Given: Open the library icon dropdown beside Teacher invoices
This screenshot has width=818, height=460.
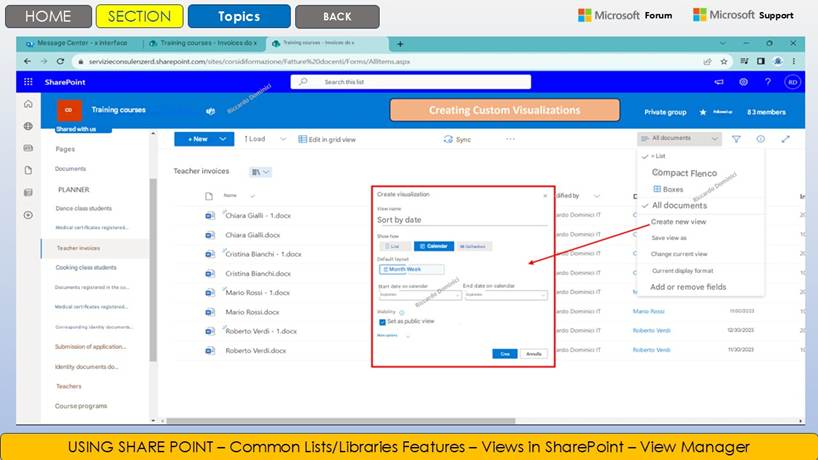Looking at the screenshot, I should click(x=260, y=172).
